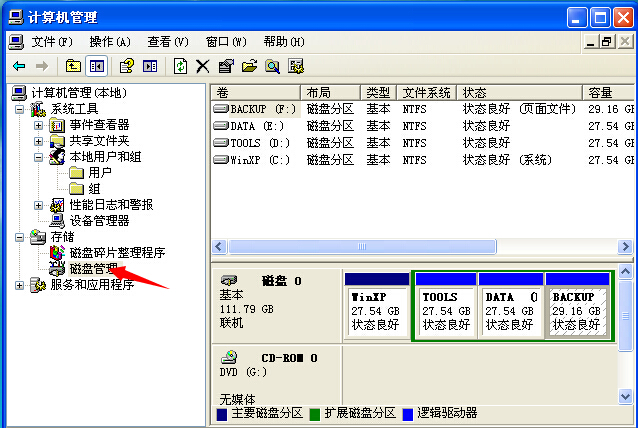Open the Properties toolbar icon

click(x=225, y=66)
